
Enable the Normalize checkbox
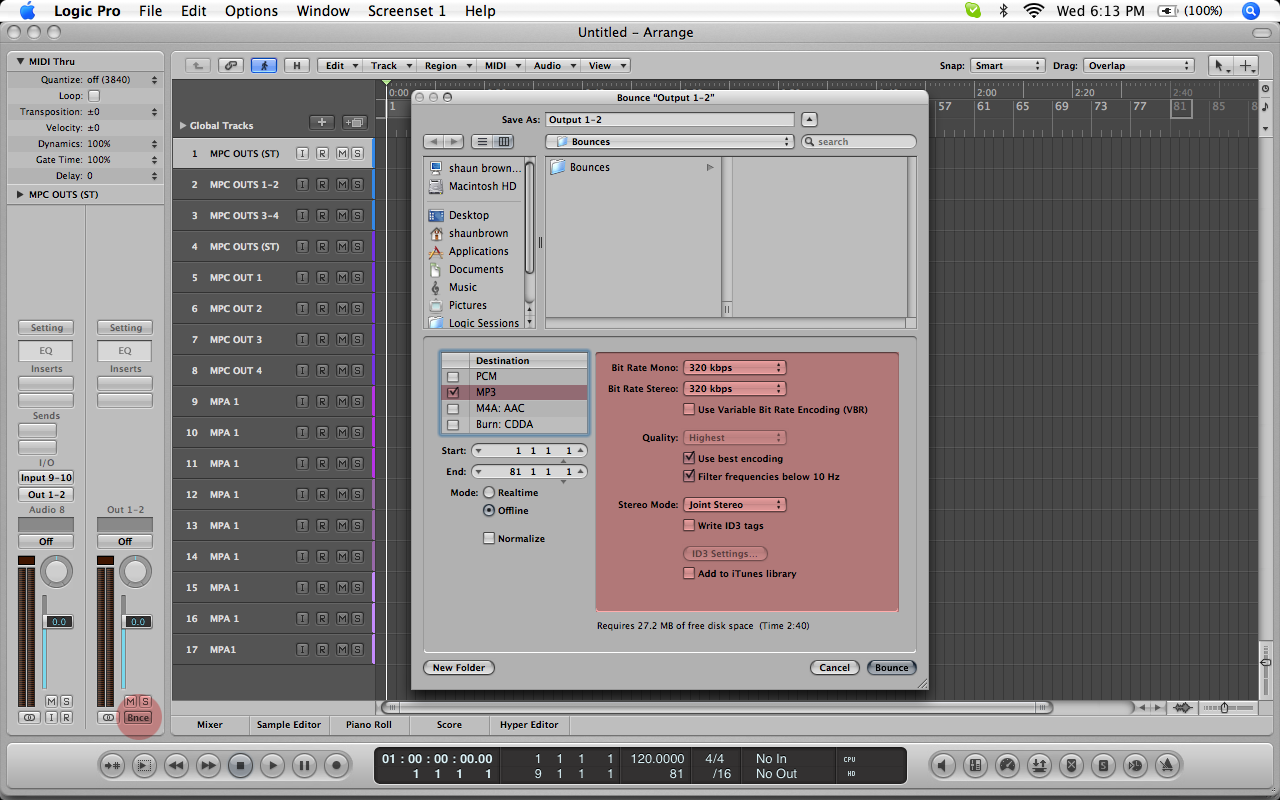click(x=489, y=538)
